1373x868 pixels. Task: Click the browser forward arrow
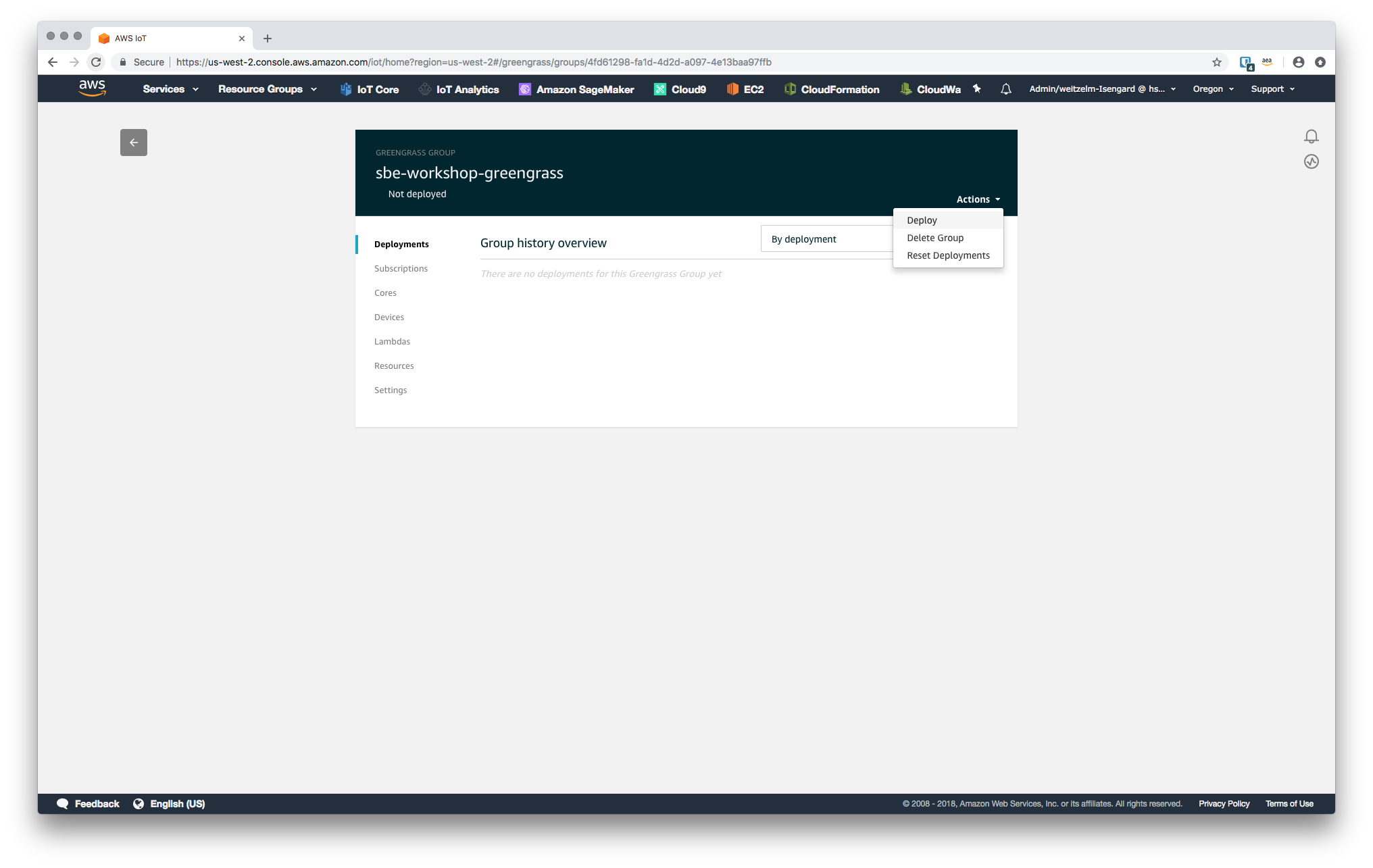pos(74,62)
